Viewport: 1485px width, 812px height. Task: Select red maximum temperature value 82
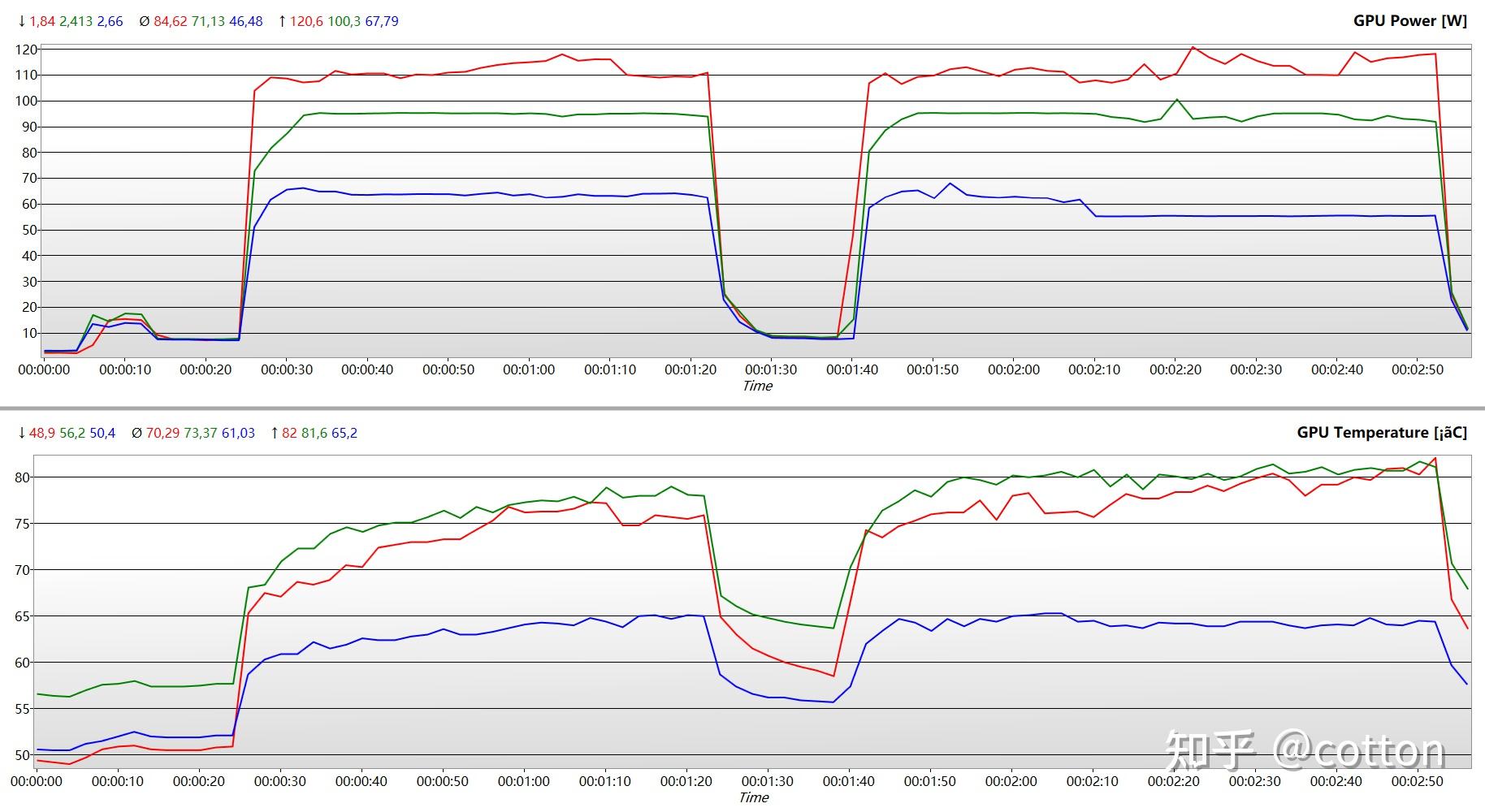pos(289,434)
